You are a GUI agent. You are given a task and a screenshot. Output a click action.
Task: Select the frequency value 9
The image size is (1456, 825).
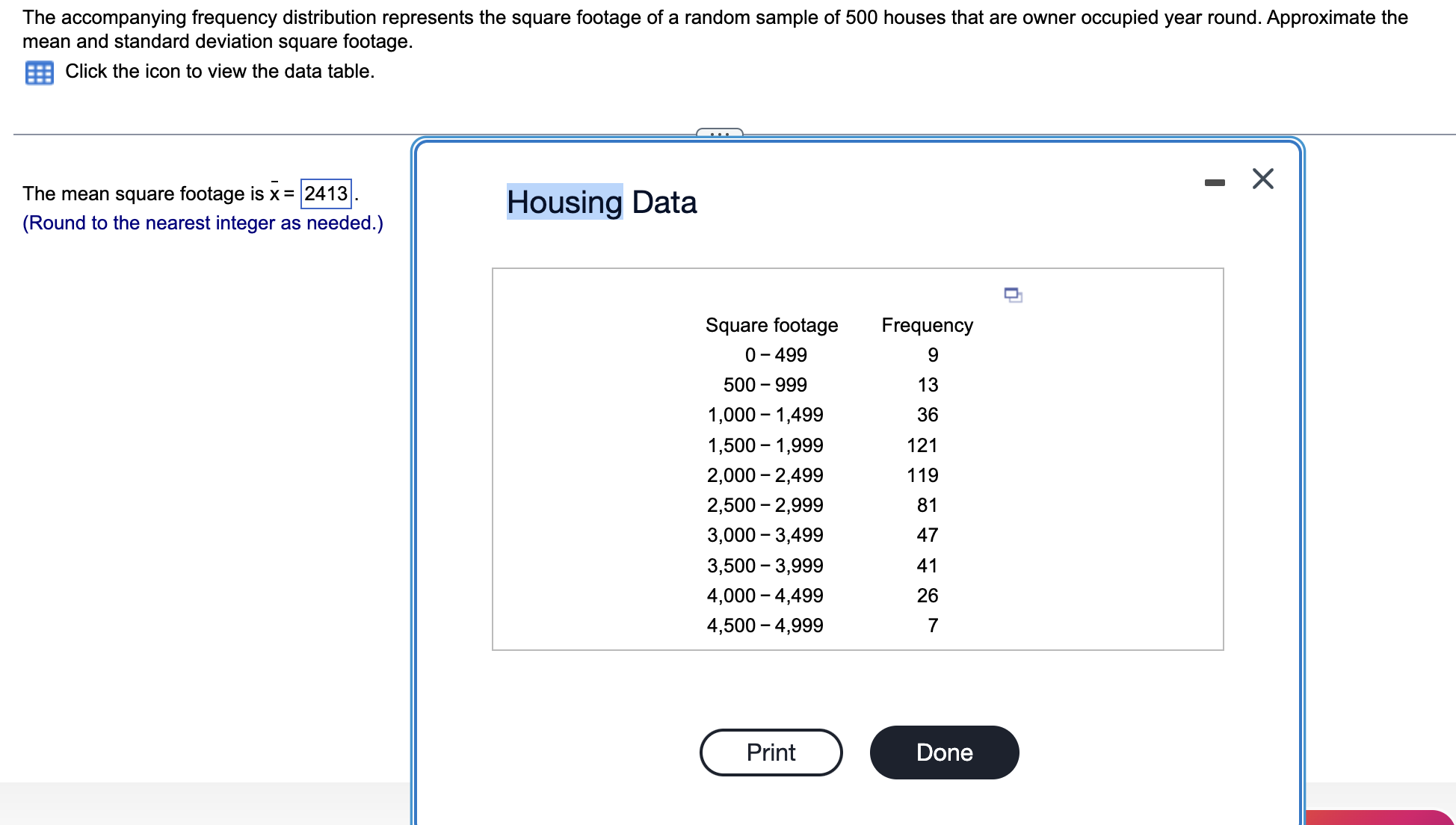pyautogui.click(x=932, y=355)
